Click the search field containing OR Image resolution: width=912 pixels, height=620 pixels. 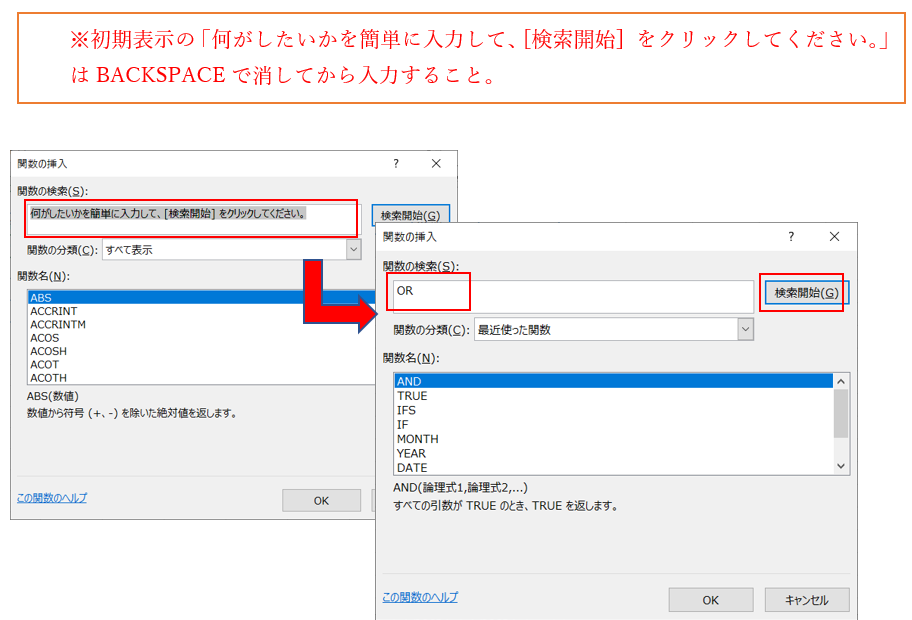coord(570,295)
